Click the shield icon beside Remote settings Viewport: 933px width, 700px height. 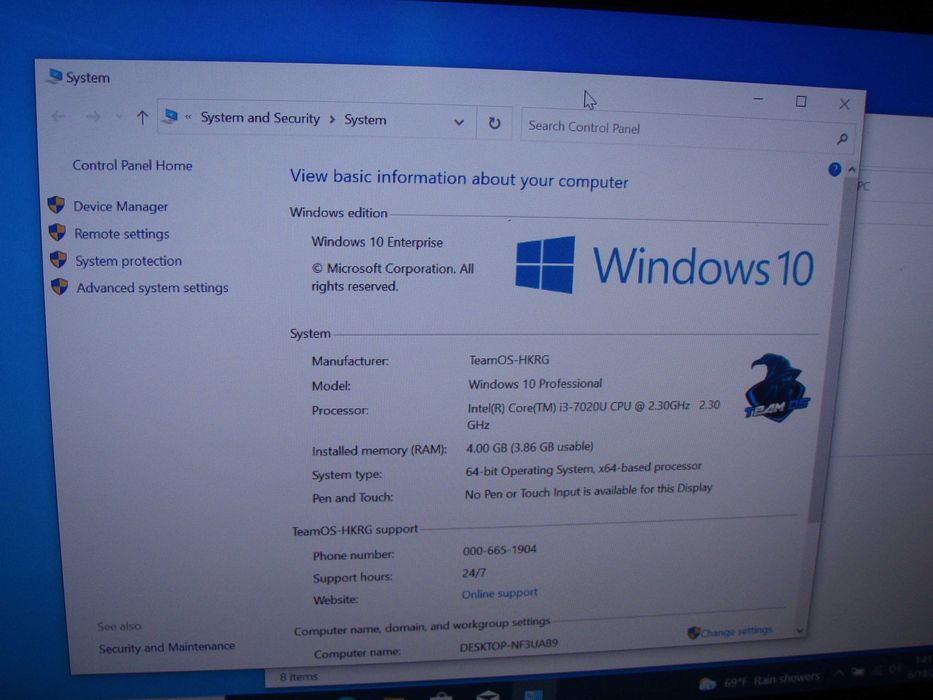pyautogui.click(x=57, y=232)
